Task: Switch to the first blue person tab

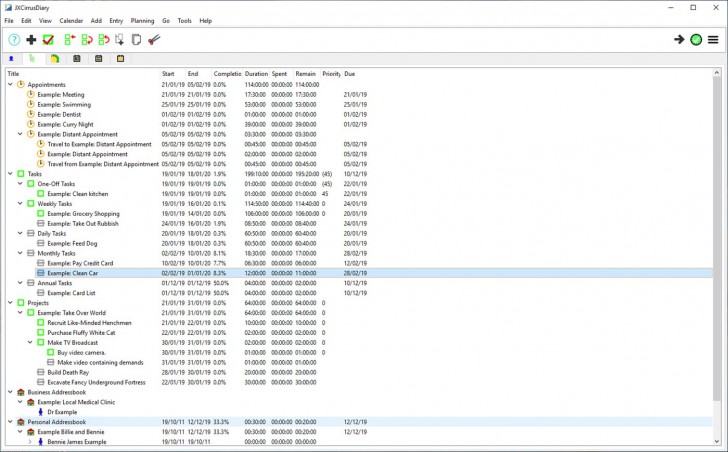Action: pos(11,59)
